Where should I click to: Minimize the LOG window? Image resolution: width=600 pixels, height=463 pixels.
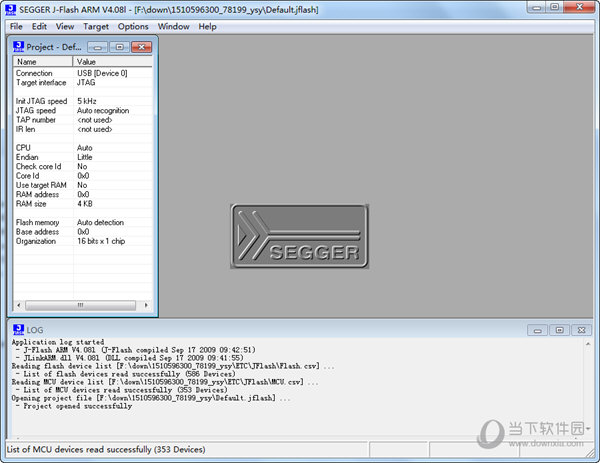coord(538,330)
